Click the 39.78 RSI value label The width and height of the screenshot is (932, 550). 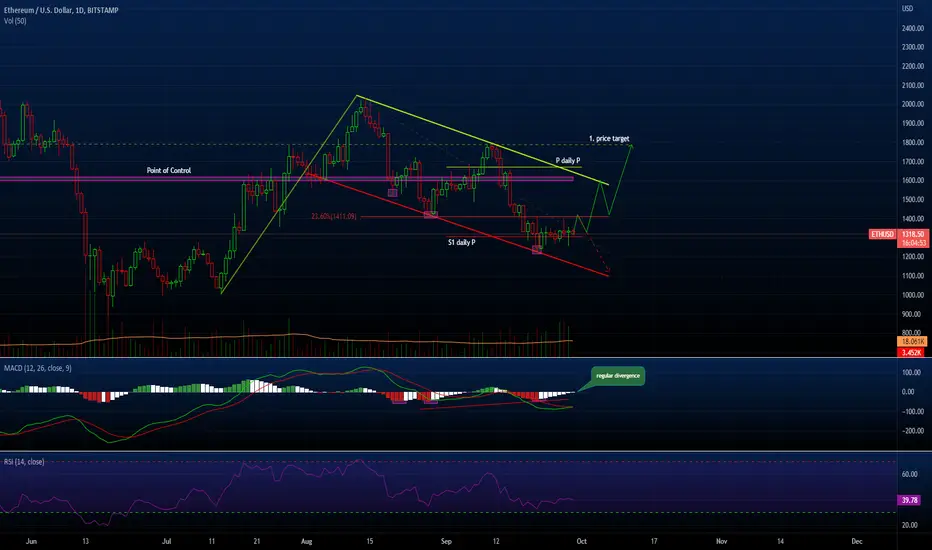(909, 500)
